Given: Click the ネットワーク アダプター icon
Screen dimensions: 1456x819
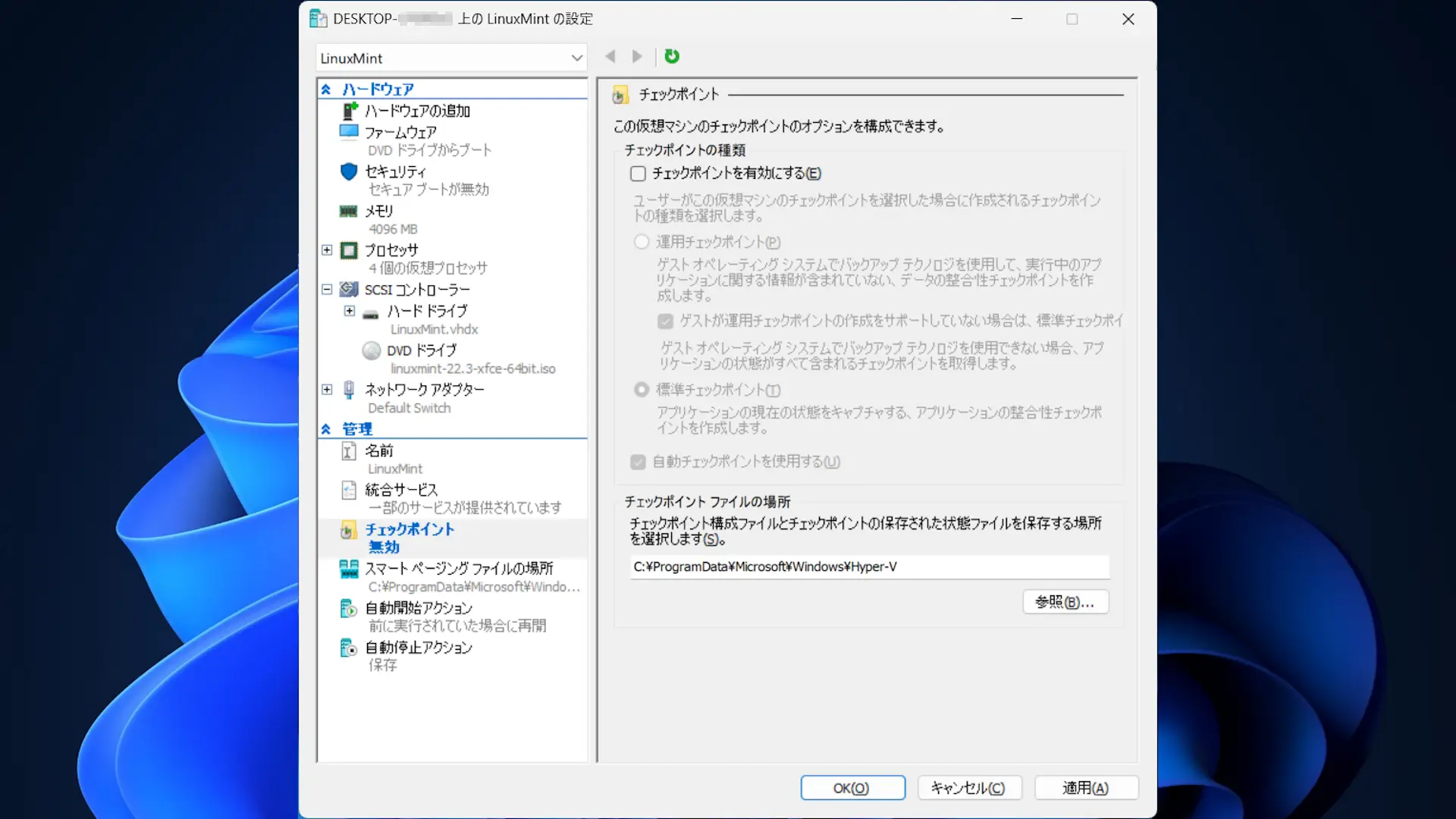Looking at the screenshot, I should pyautogui.click(x=349, y=390).
